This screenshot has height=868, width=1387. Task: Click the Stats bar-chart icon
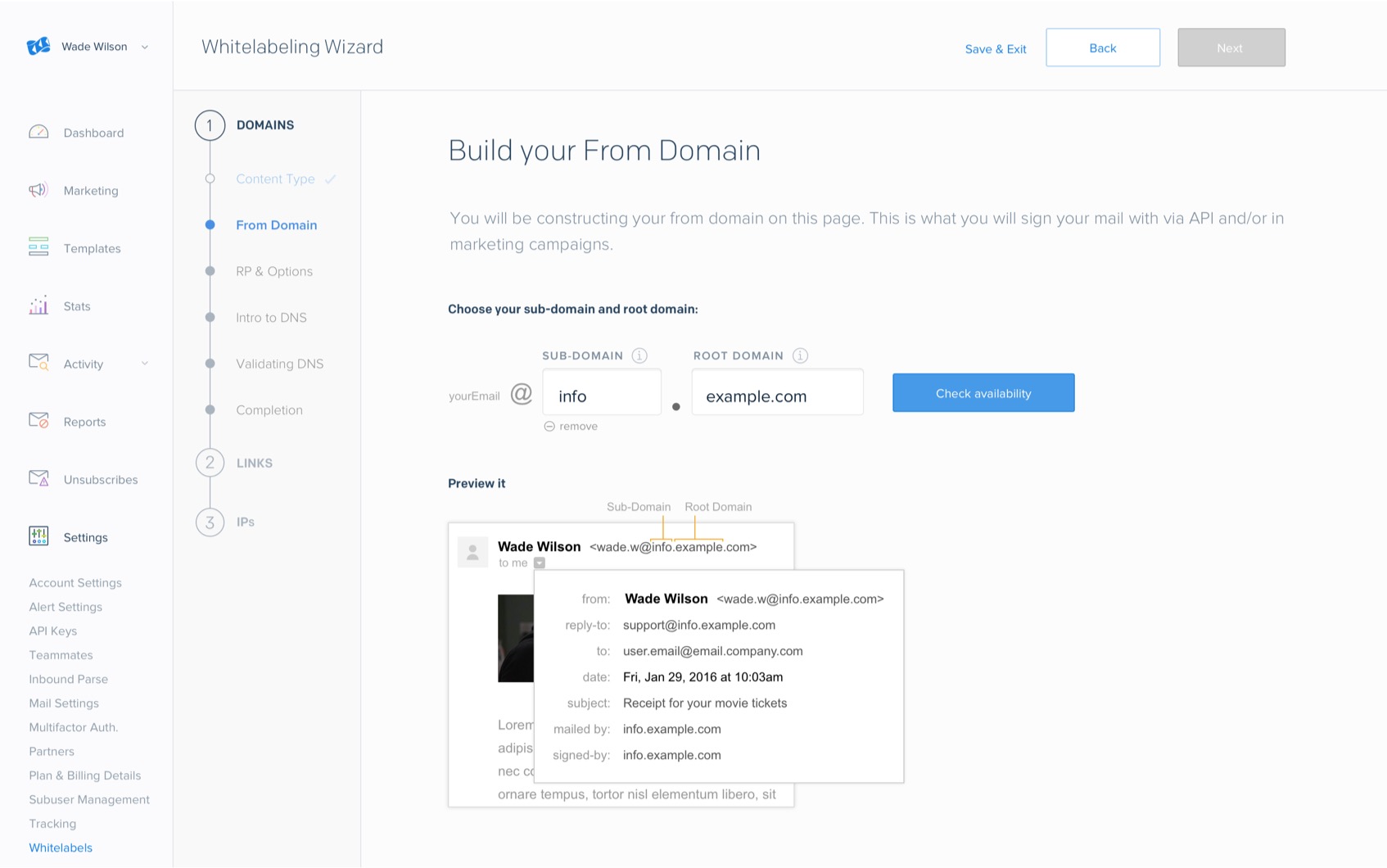[38, 305]
